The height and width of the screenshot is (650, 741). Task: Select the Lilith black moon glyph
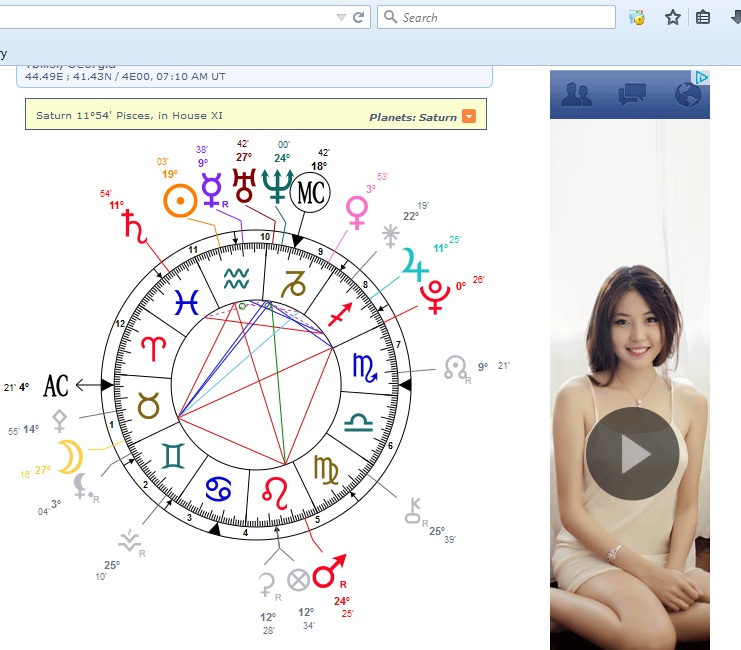tap(81, 485)
